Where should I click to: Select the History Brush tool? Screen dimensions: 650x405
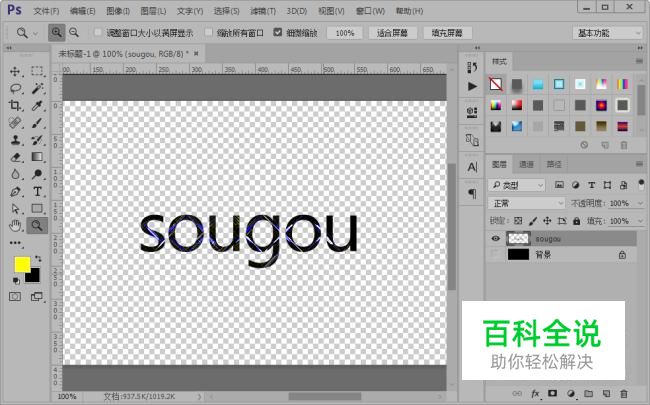[37, 140]
